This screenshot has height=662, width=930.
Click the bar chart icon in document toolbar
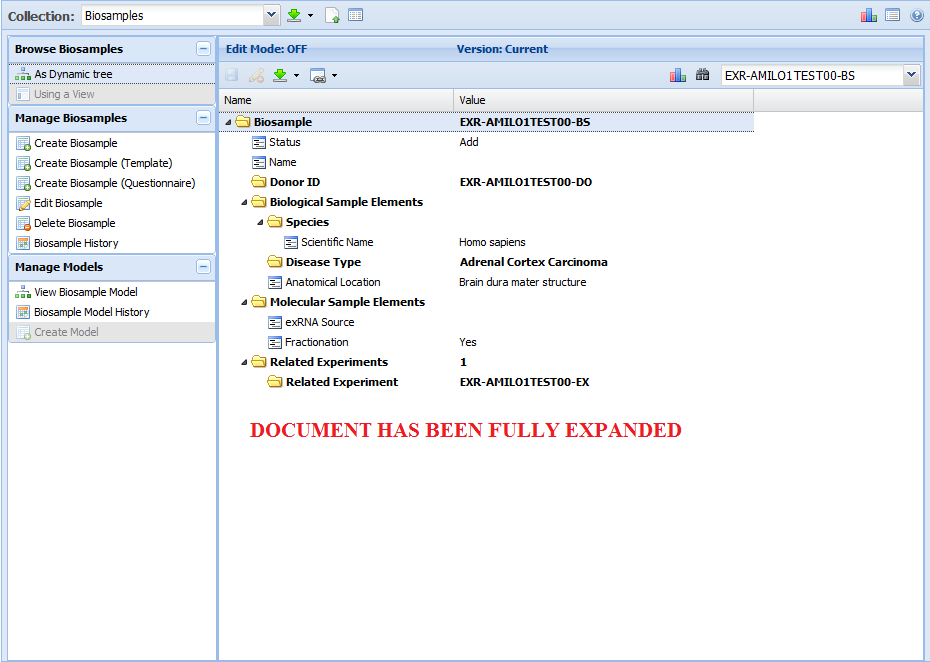tap(678, 75)
